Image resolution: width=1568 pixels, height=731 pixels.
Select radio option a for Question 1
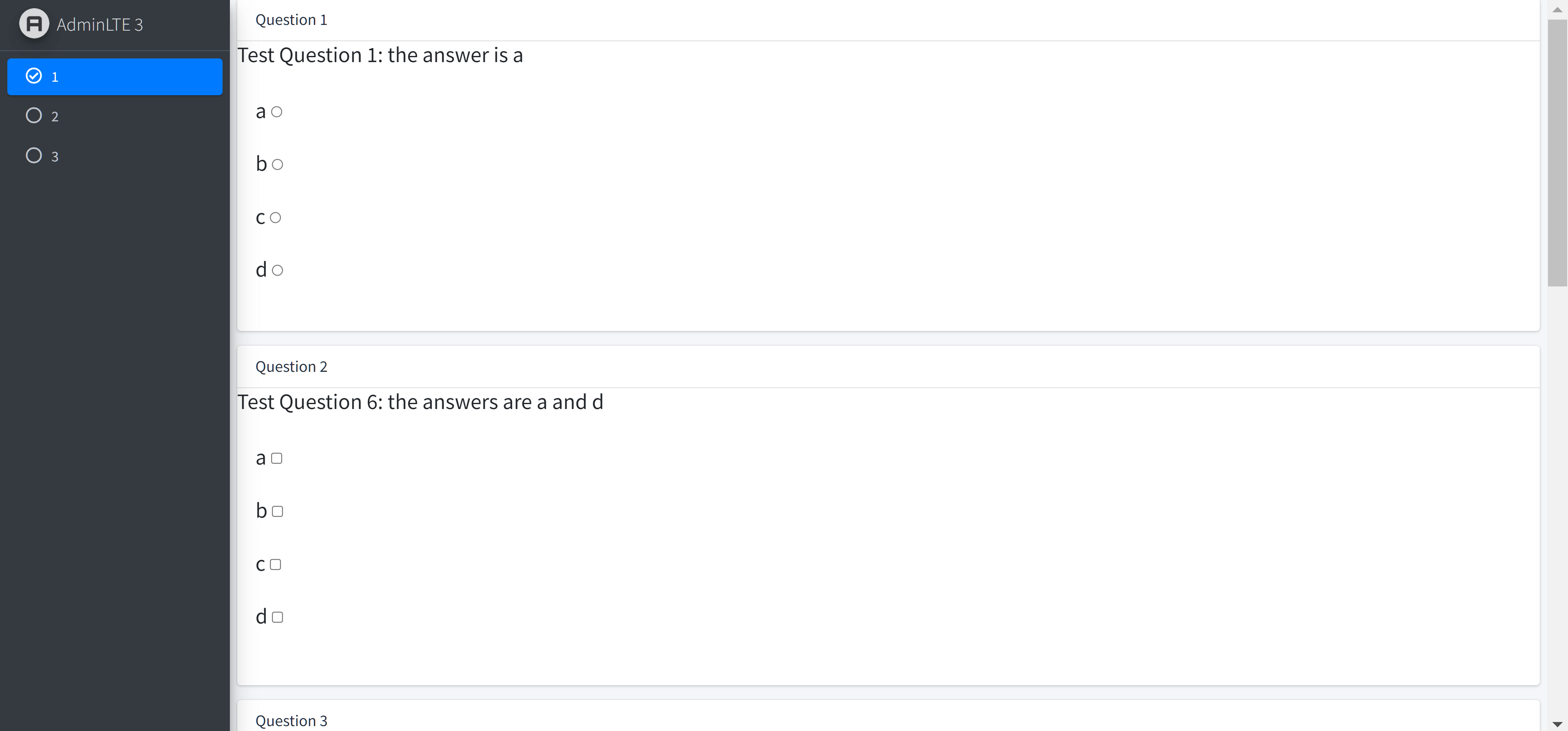tap(277, 112)
